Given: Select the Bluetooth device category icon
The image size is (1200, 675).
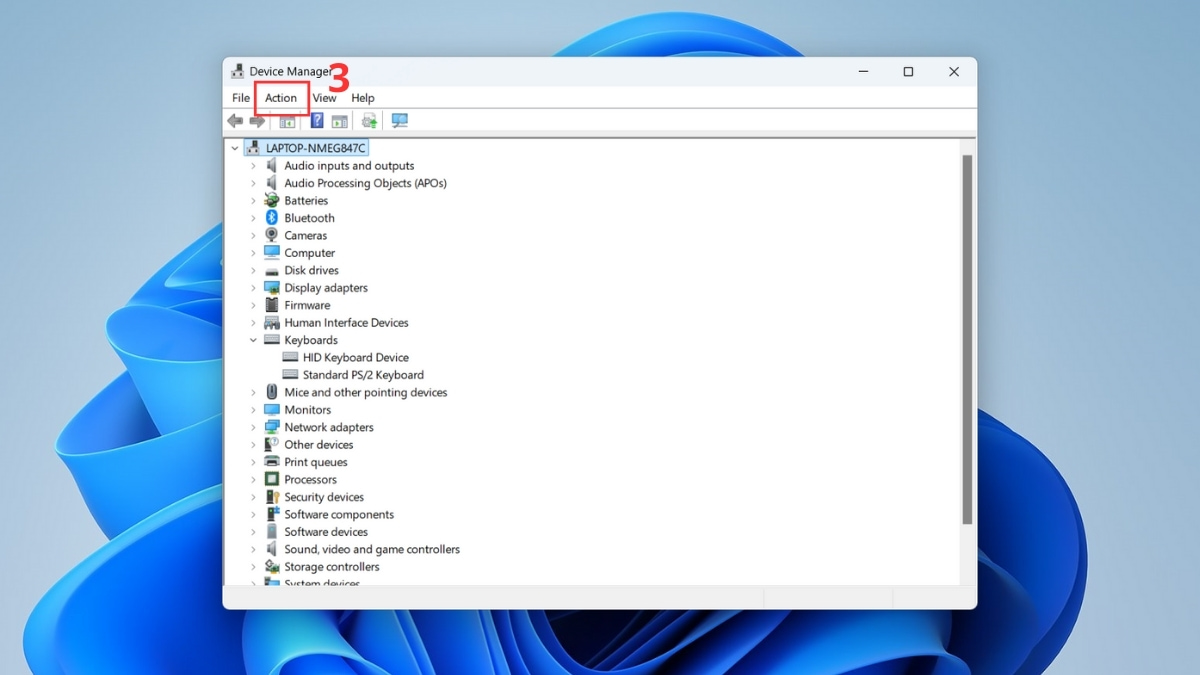Looking at the screenshot, I should click(x=271, y=217).
